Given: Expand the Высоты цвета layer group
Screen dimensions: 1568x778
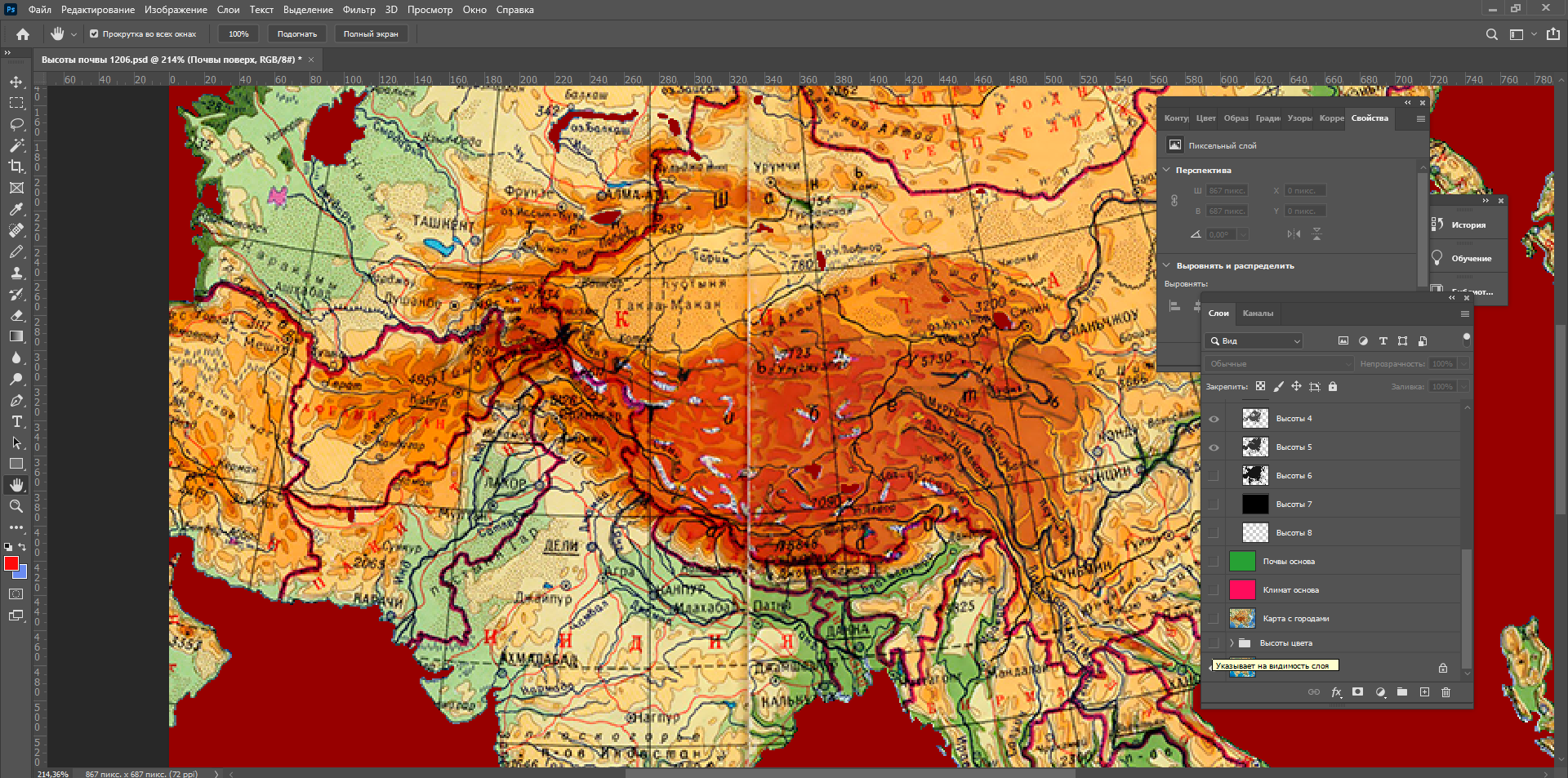Looking at the screenshot, I should pyautogui.click(x=1232, y=643).
